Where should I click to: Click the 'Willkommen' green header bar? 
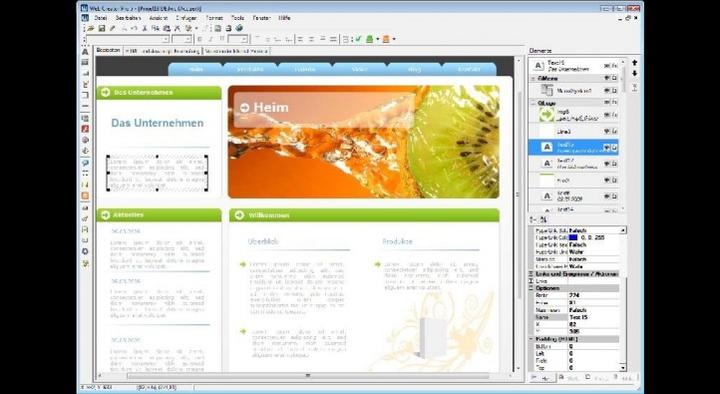point(364,215)
